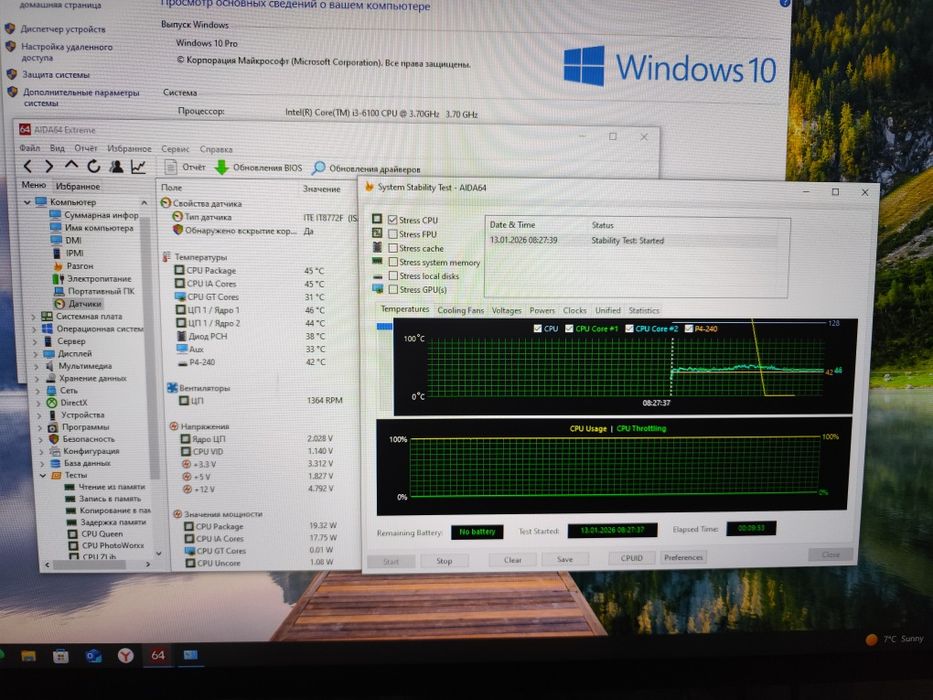This screenshot has width=933, height=700.
Task: Collapse the Тесты tree node
Action: pos(42,476)
